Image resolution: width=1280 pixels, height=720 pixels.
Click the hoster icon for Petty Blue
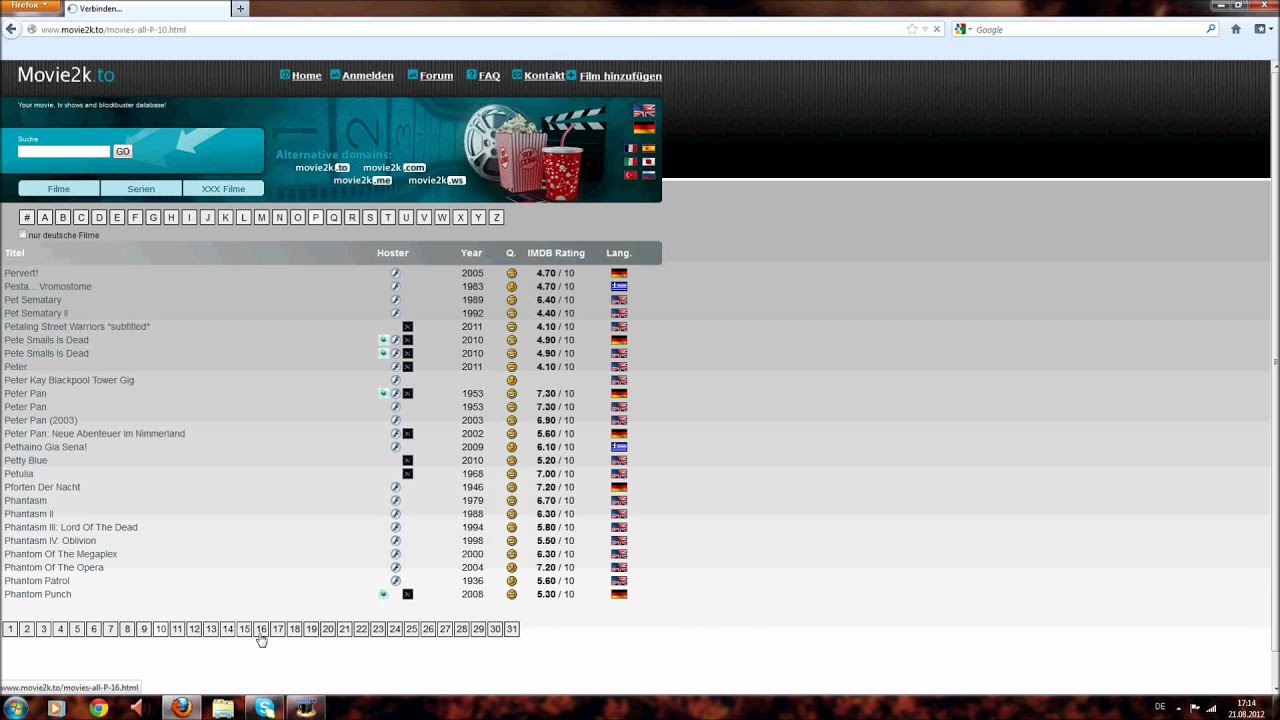pyautogui.click(x=407, y=461)
